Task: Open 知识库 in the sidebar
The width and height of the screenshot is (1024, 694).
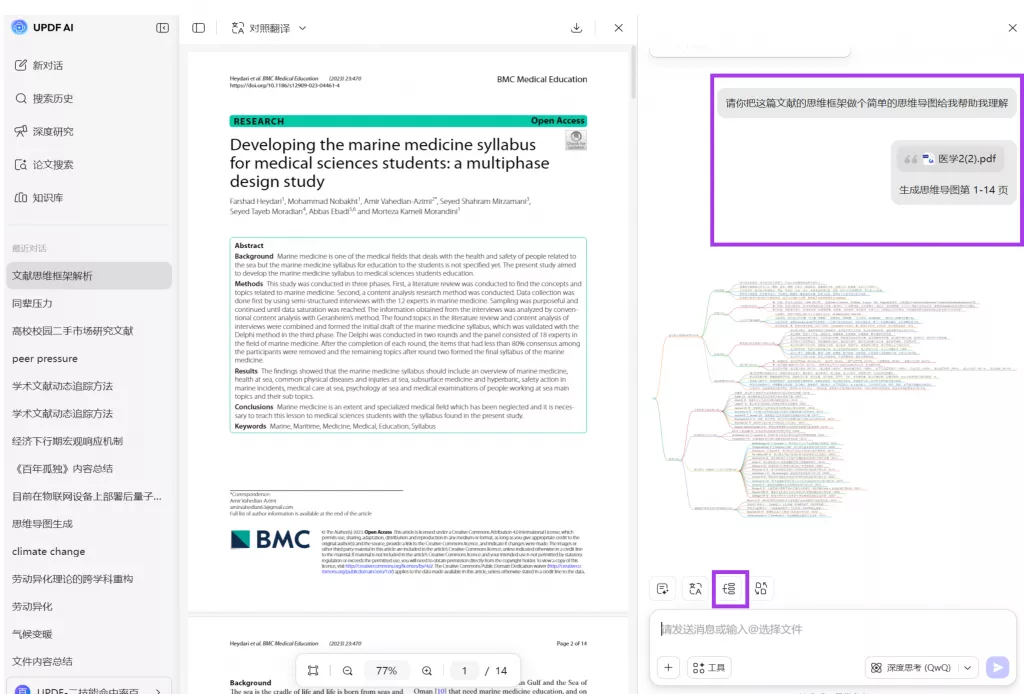Action: click(x=46, y=197)
